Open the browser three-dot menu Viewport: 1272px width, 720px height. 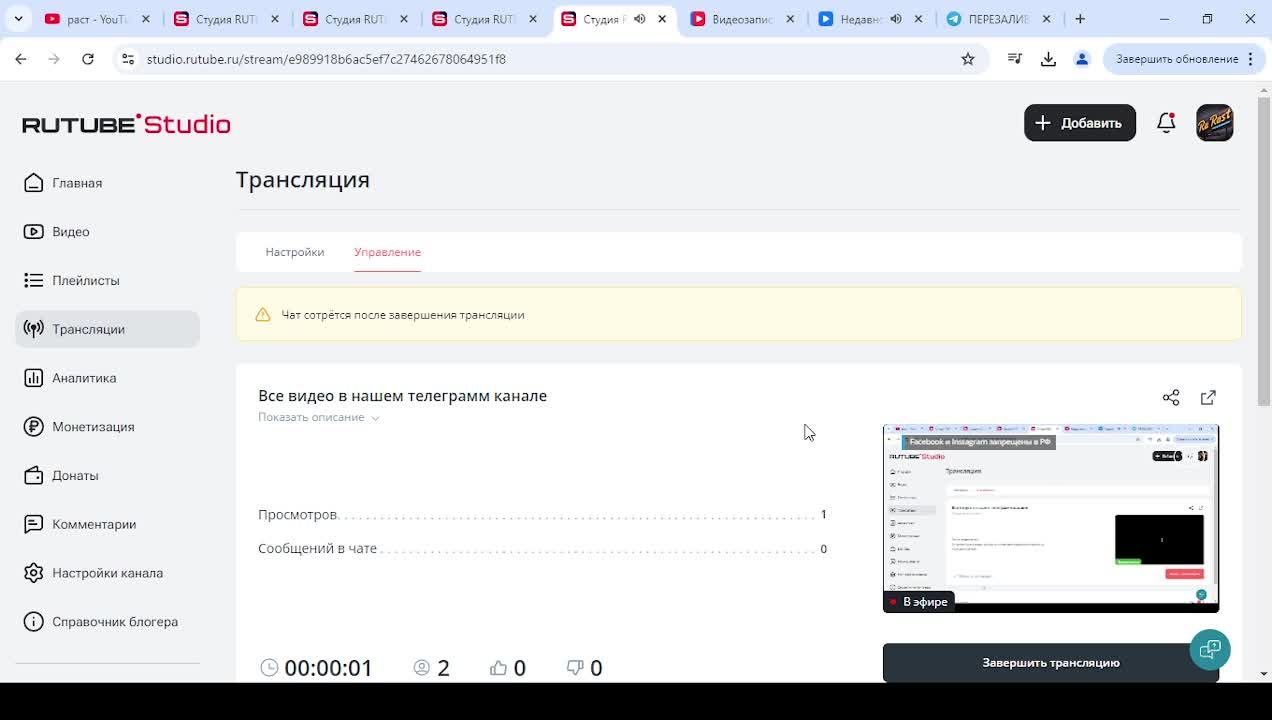point(1250,59)
